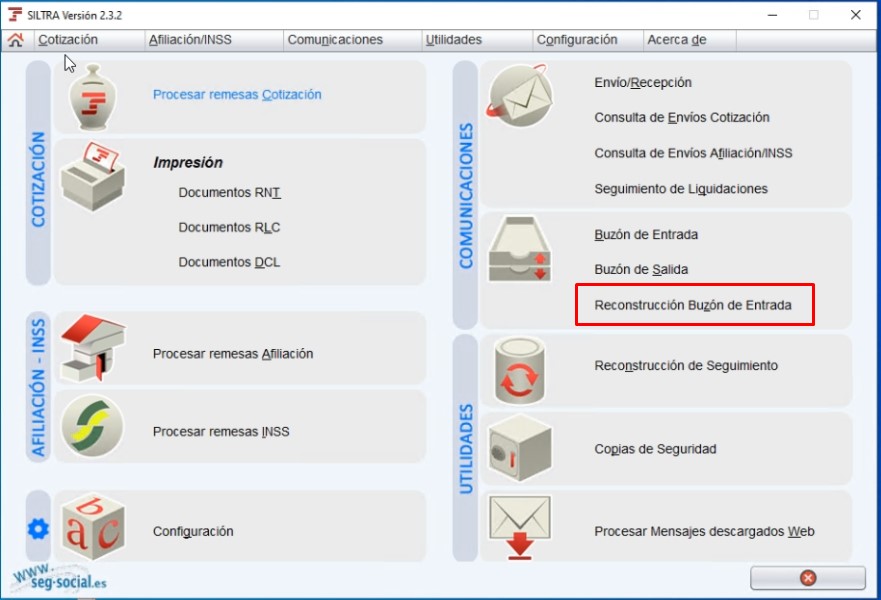Open the Cotización menu
Screen dimensions: 881x600
[68, 40]
